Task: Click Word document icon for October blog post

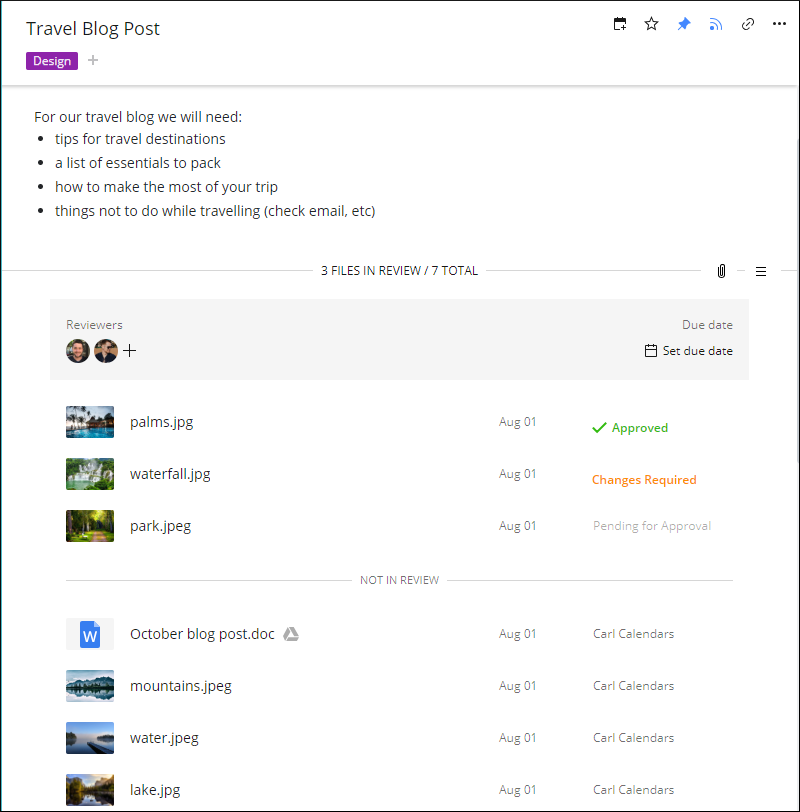Action: [x=90, y=634]
